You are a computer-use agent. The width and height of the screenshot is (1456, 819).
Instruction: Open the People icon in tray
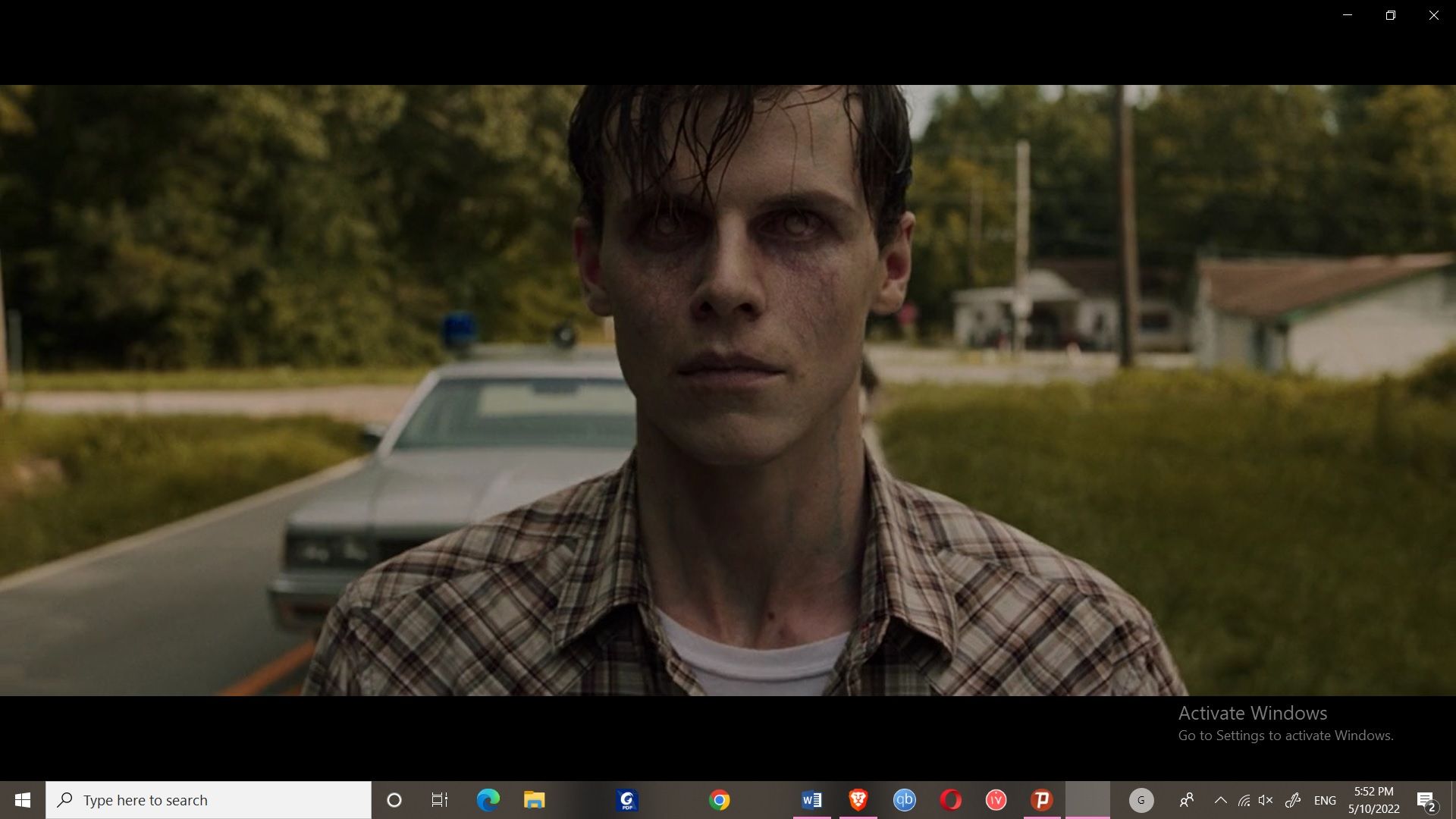coord(1187,800)
